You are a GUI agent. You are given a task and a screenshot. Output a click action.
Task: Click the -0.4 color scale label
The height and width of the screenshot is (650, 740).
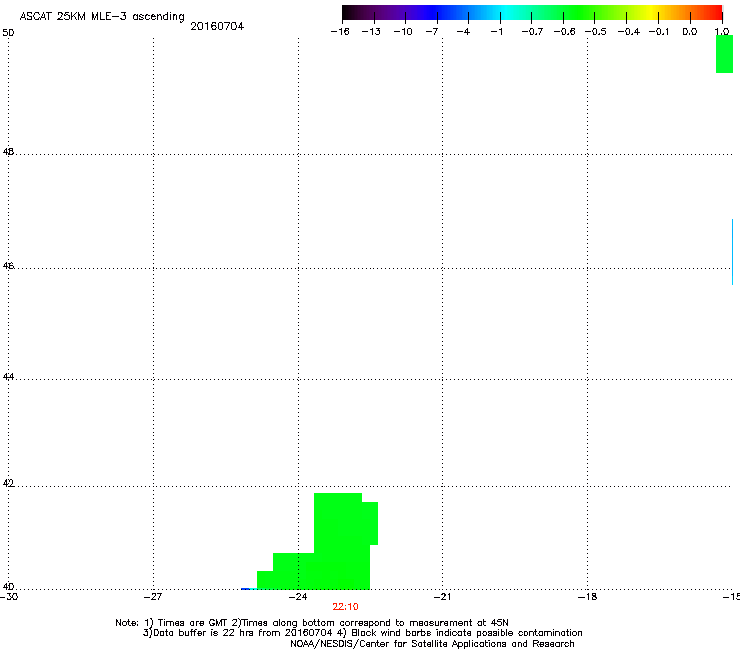click(x=629, y=32)
